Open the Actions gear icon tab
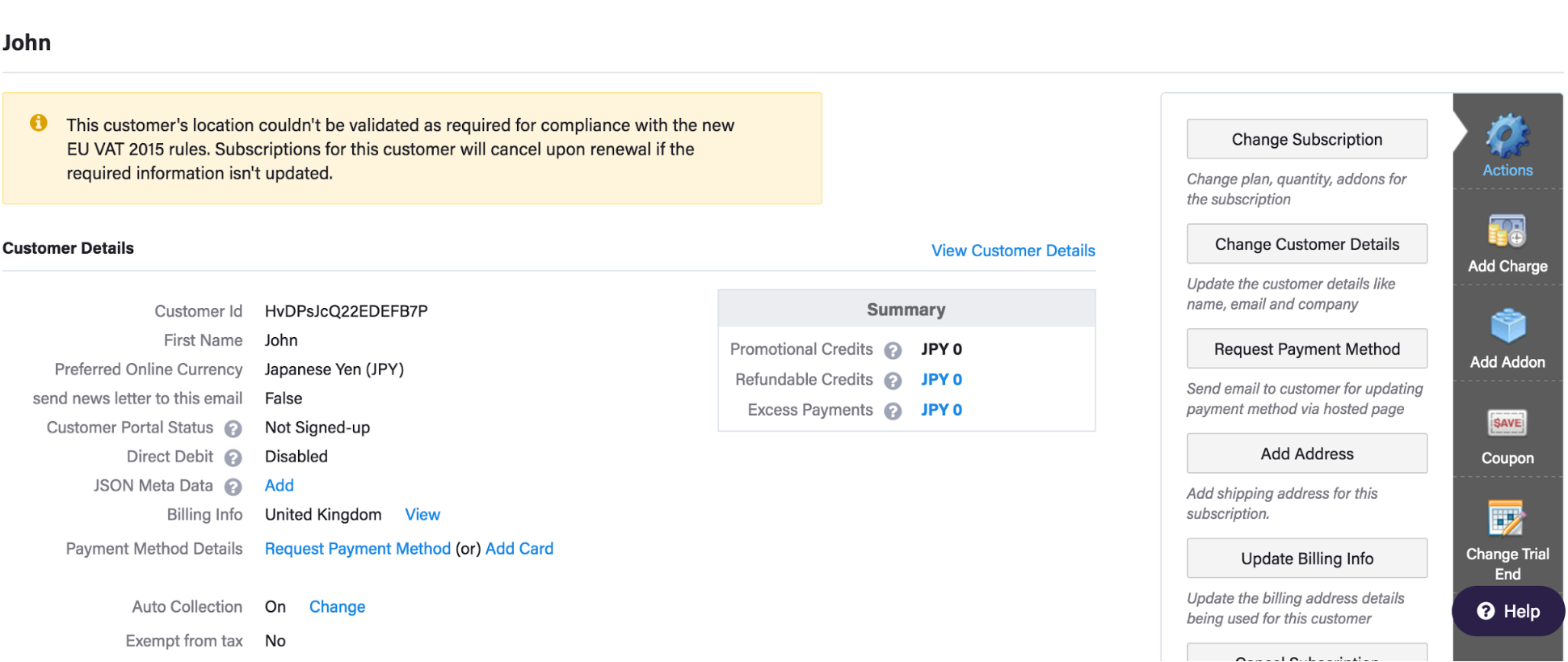Screen dimensions: 1568x662 click(x=1507, y=136)
